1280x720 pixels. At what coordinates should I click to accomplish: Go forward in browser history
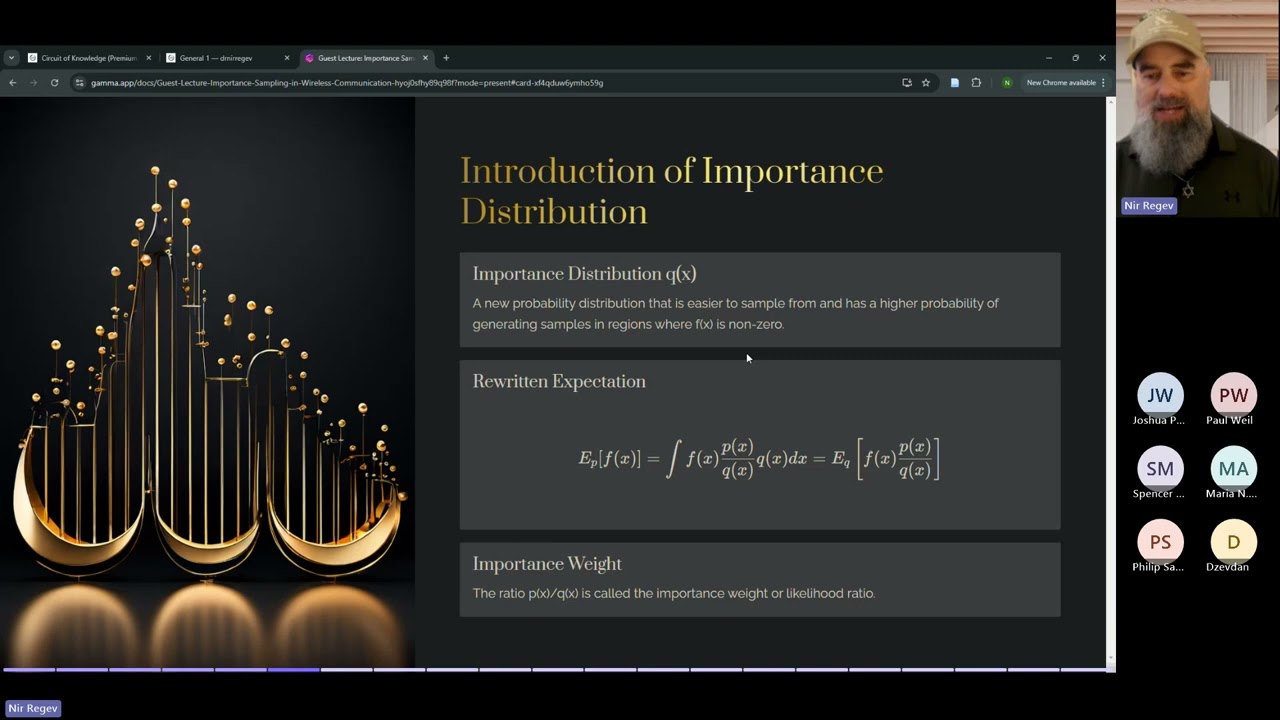tap(33, 83)
